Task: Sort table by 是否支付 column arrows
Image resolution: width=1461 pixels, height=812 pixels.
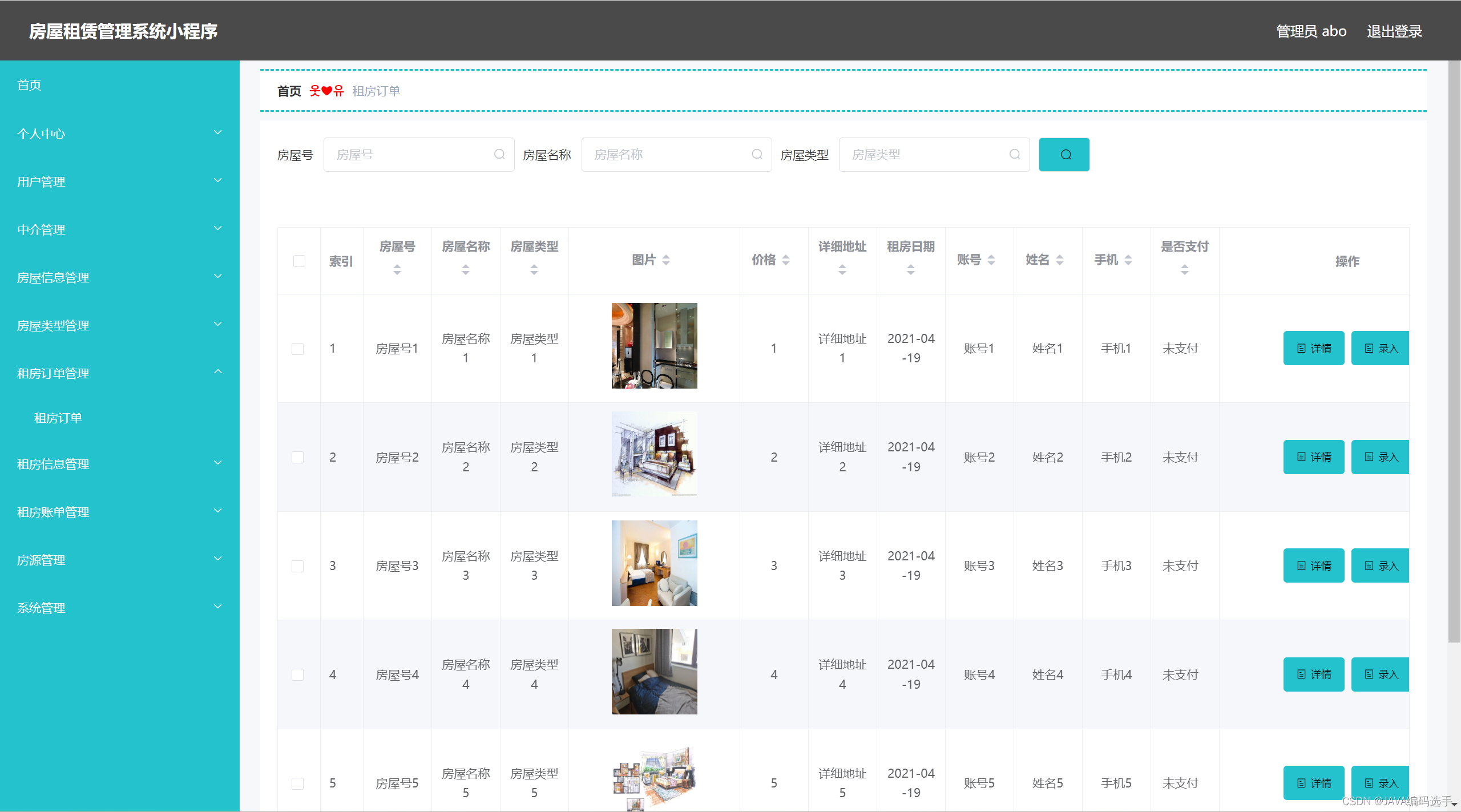Action: [1185, 270]
